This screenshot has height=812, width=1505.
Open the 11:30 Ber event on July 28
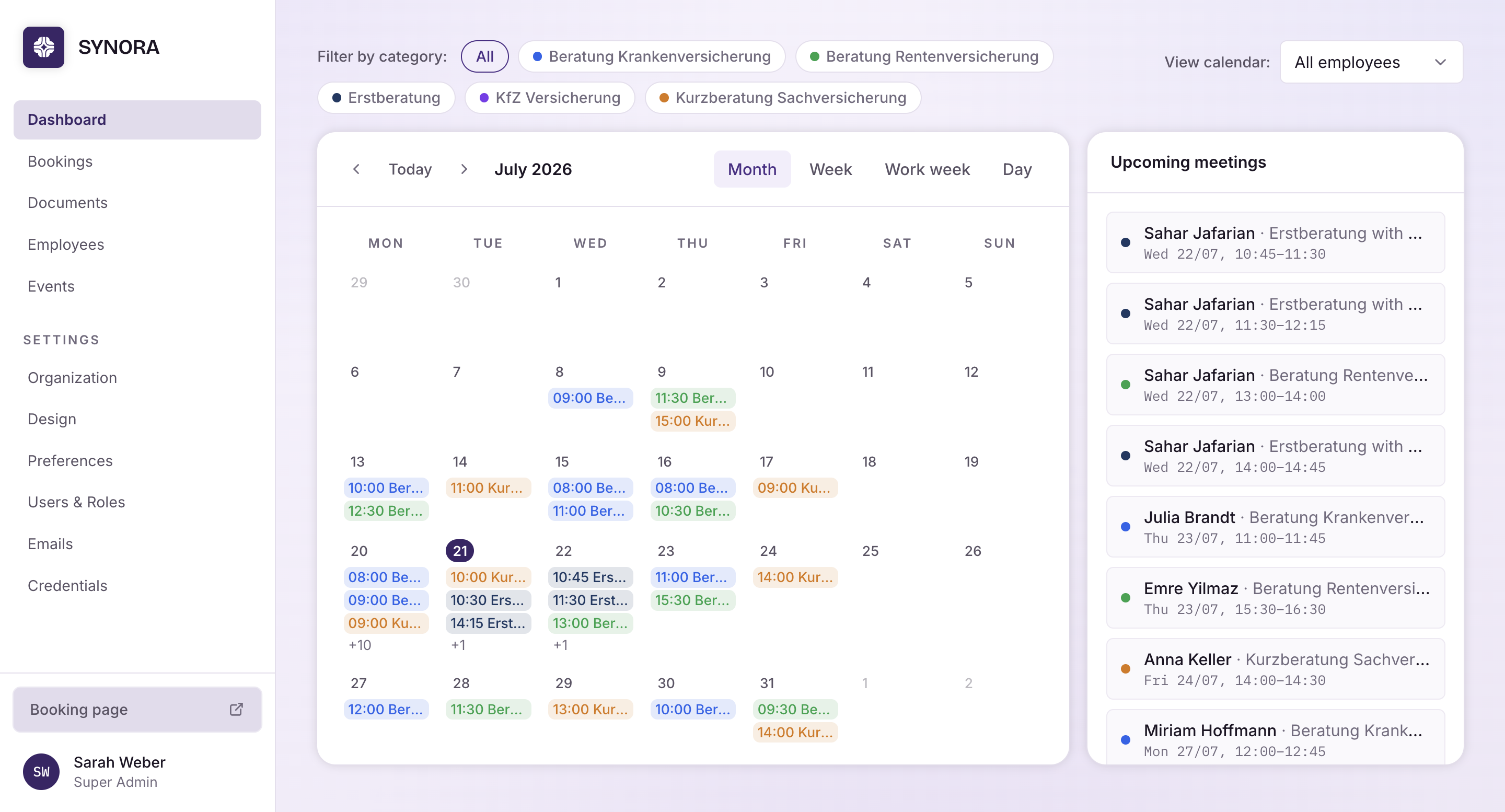488,709
